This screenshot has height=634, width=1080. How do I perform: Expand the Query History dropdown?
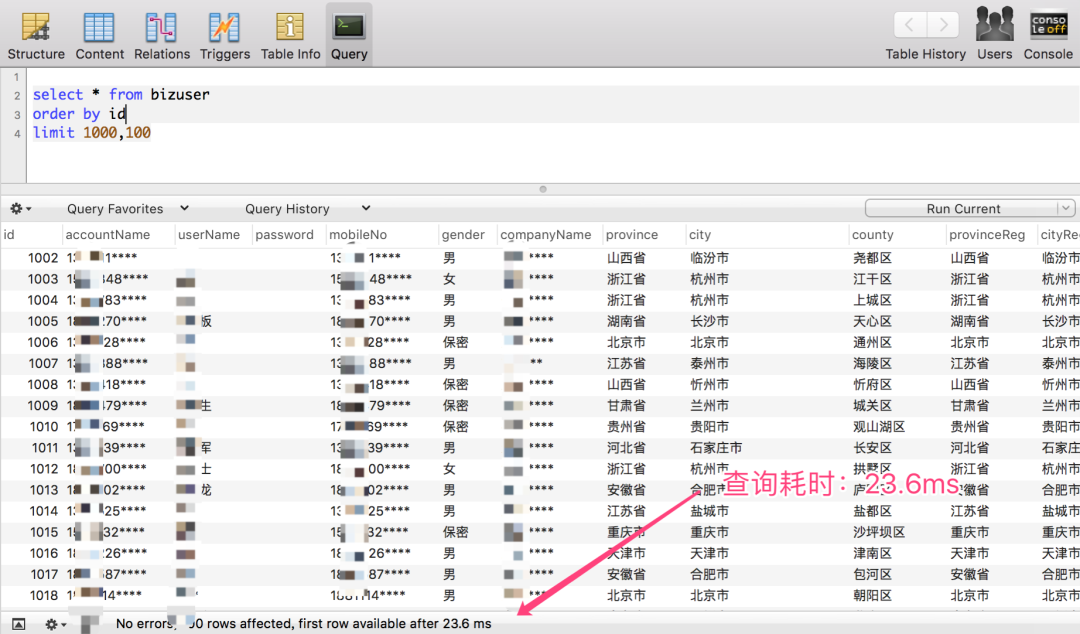point(307,209)
